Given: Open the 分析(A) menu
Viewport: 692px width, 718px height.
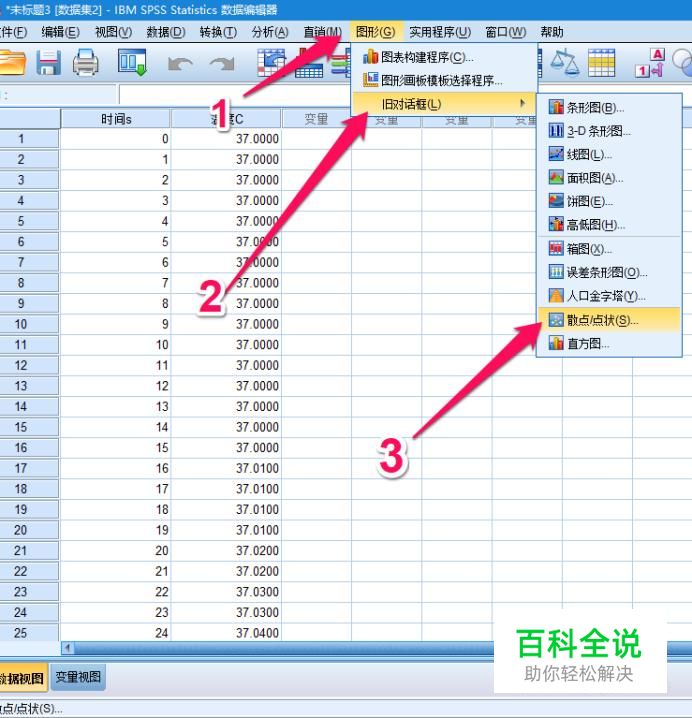Looking at the screenshot, I should click(270, 32).
